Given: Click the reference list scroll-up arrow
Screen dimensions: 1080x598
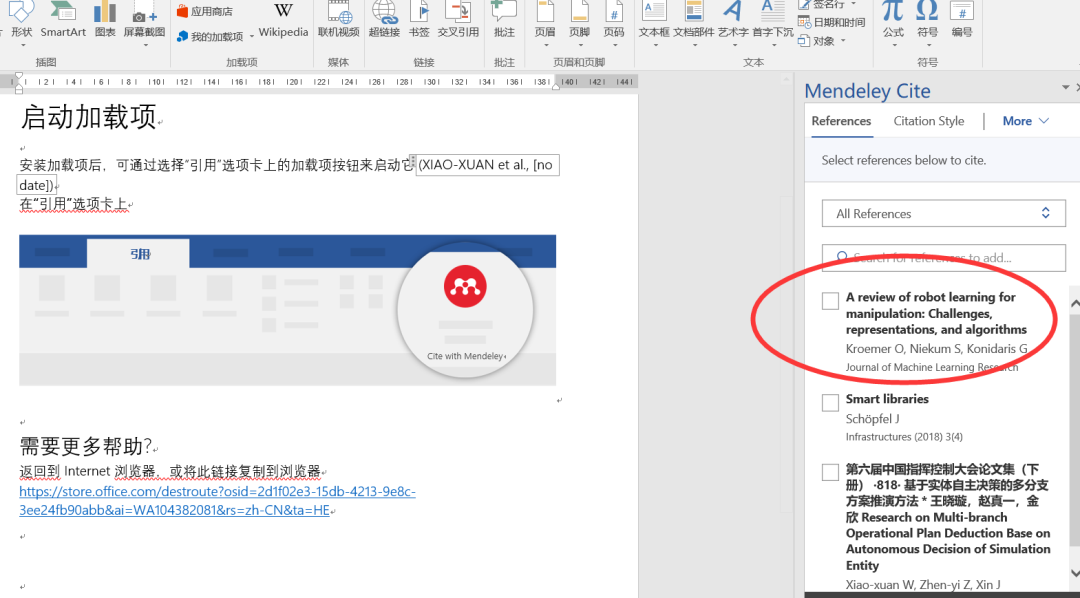Looking at the screenshot, I should pos(1074,303).
